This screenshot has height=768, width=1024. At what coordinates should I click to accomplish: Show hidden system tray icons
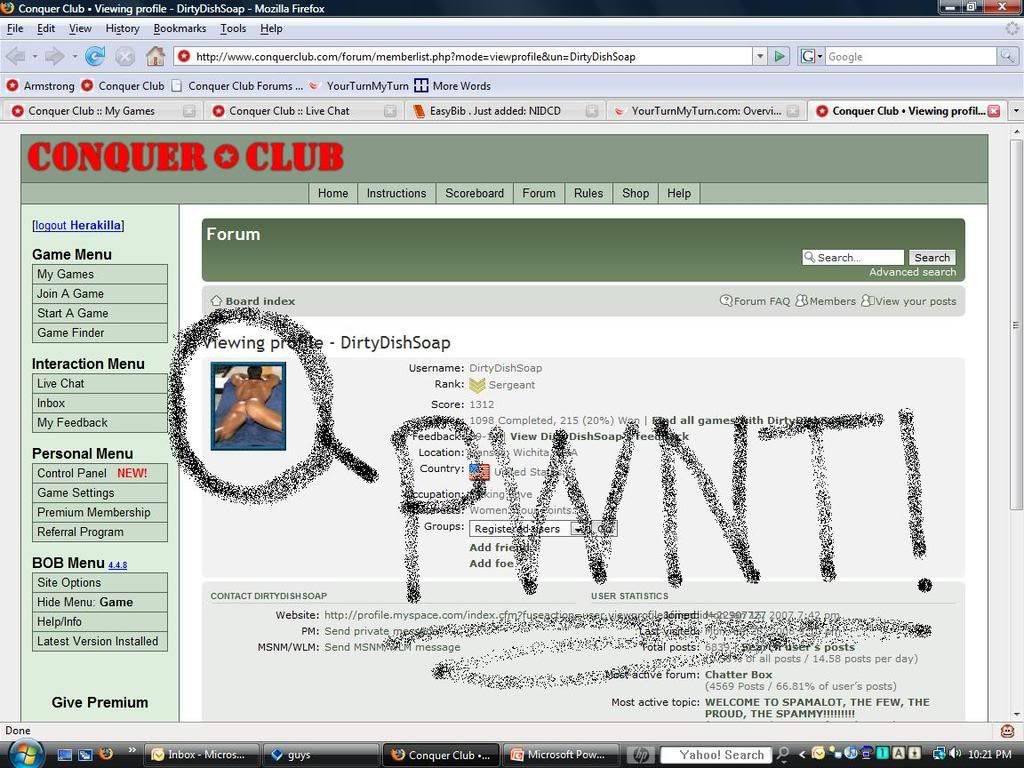pos(802,754)
